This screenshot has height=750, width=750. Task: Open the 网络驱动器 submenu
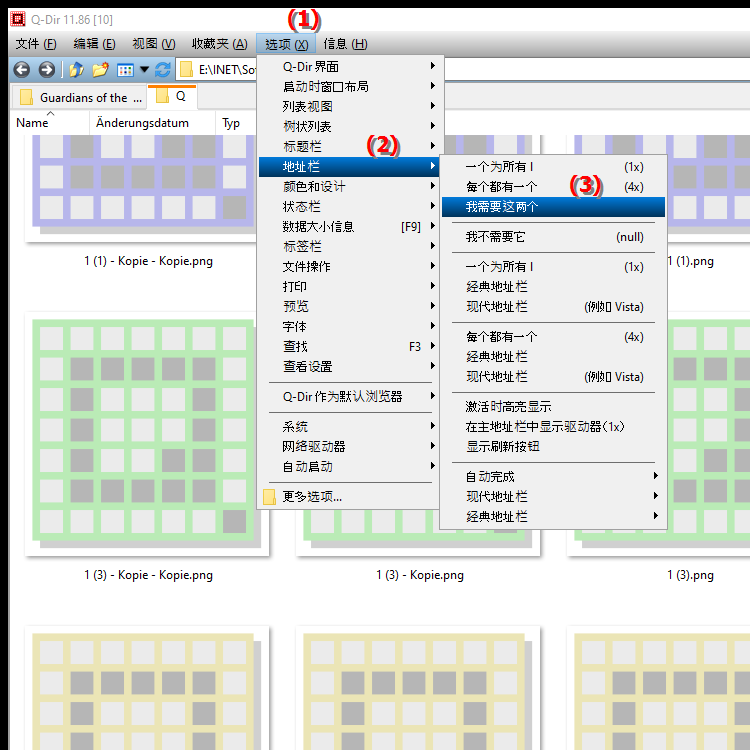pos(349,447)
